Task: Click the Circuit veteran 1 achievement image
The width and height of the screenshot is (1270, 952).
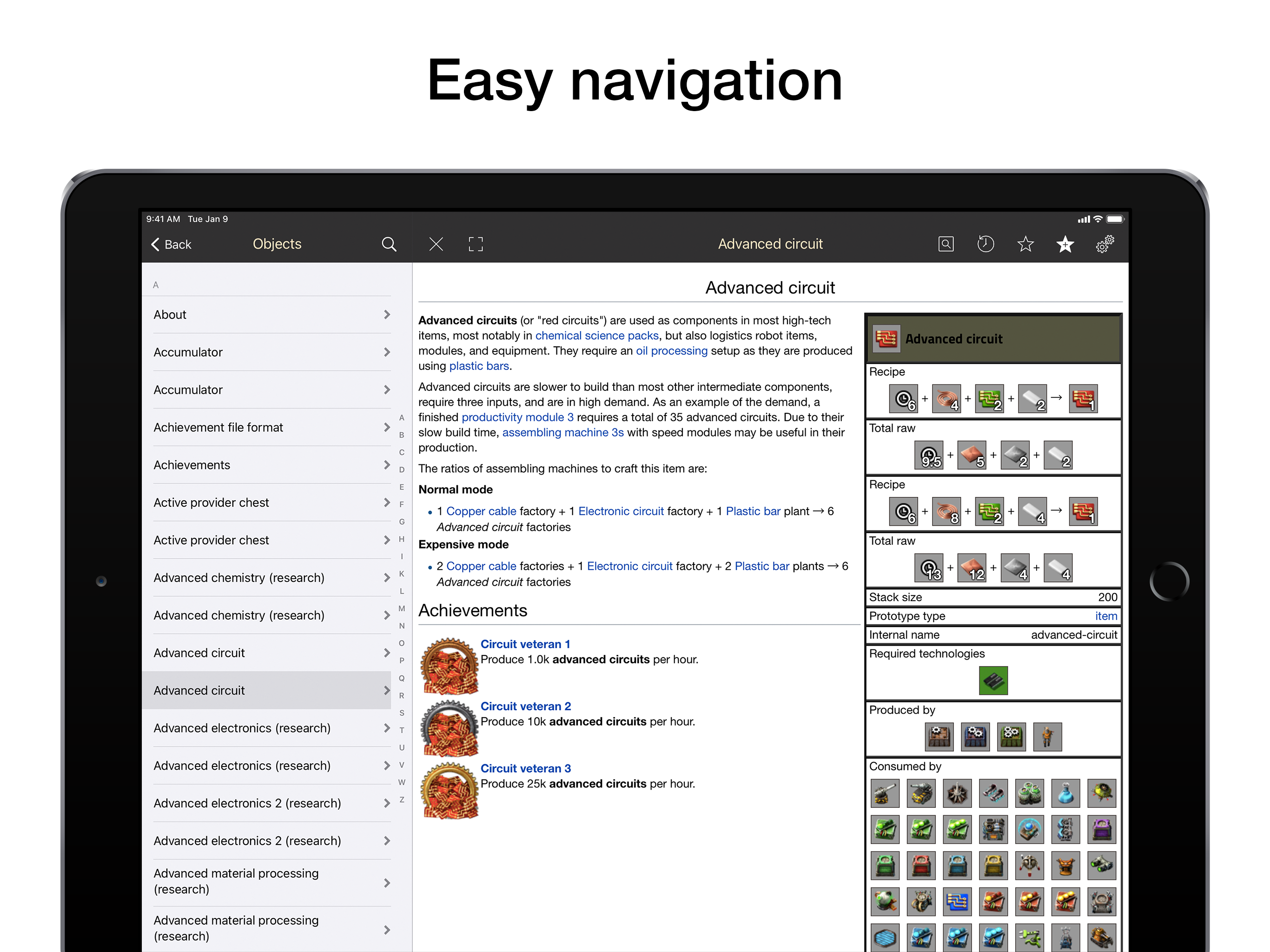Action: coord(450,666)
